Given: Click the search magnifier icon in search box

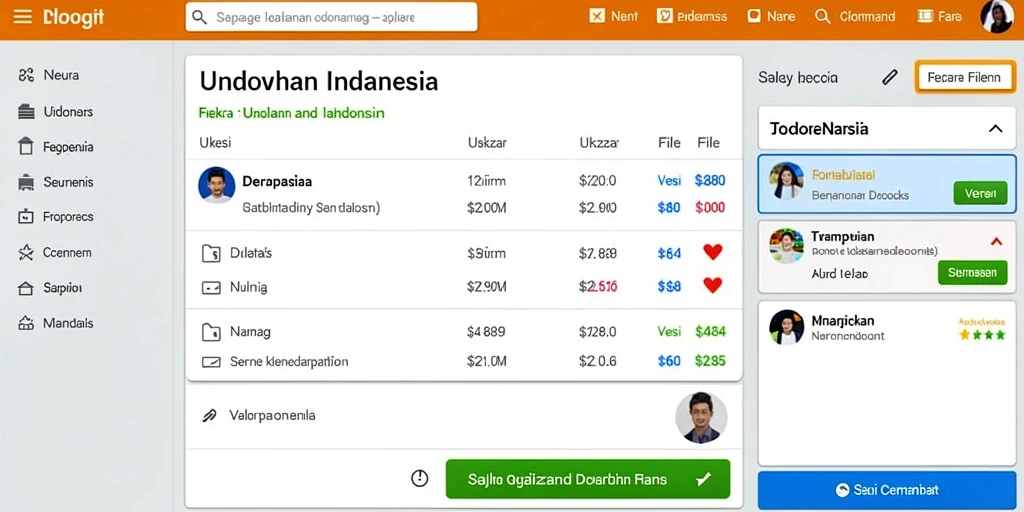Looking at the screenshot, I should [200, 17].
